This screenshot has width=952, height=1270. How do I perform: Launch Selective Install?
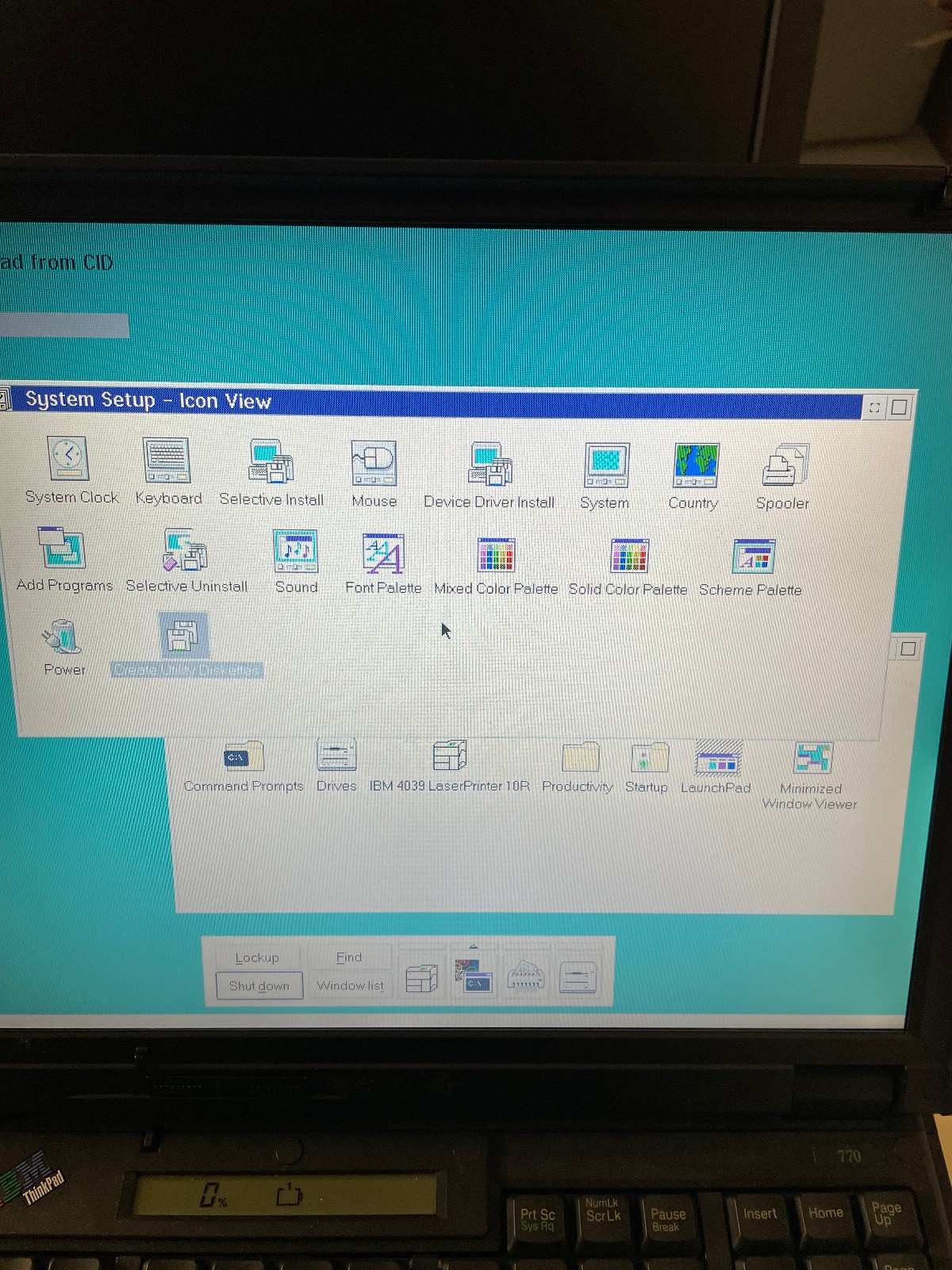[x=271, y=462]
